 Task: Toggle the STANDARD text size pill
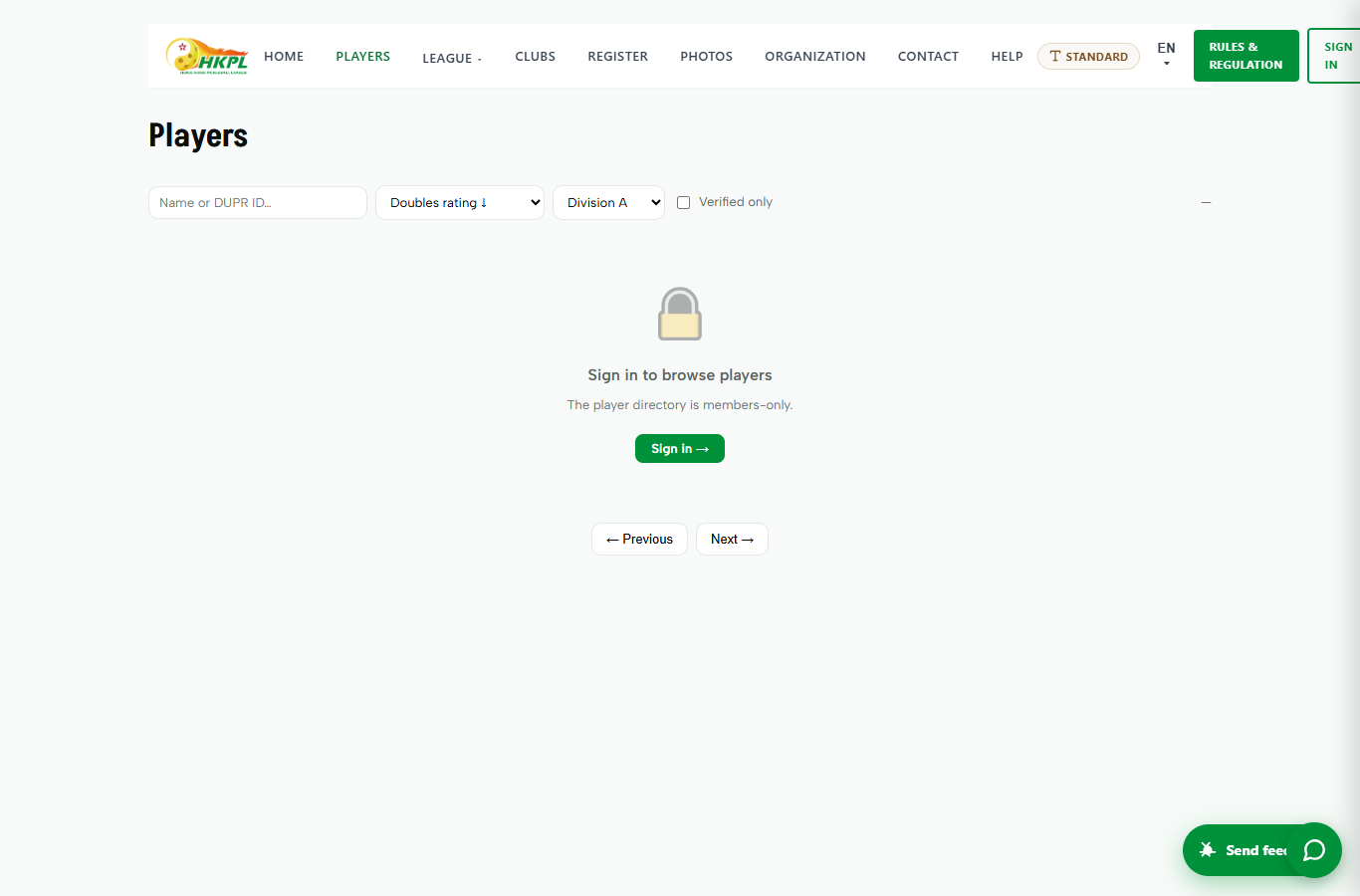click(x=1088, y=57)
